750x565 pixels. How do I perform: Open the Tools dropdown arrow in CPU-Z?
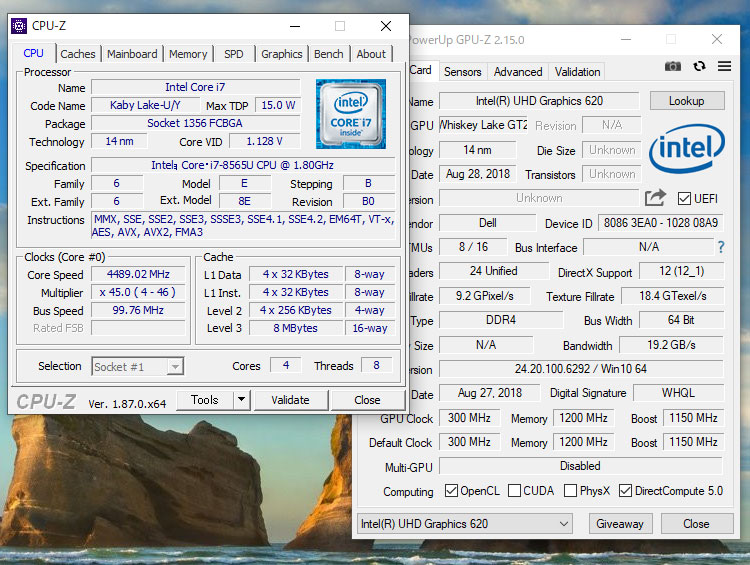[x=242, y=399]
